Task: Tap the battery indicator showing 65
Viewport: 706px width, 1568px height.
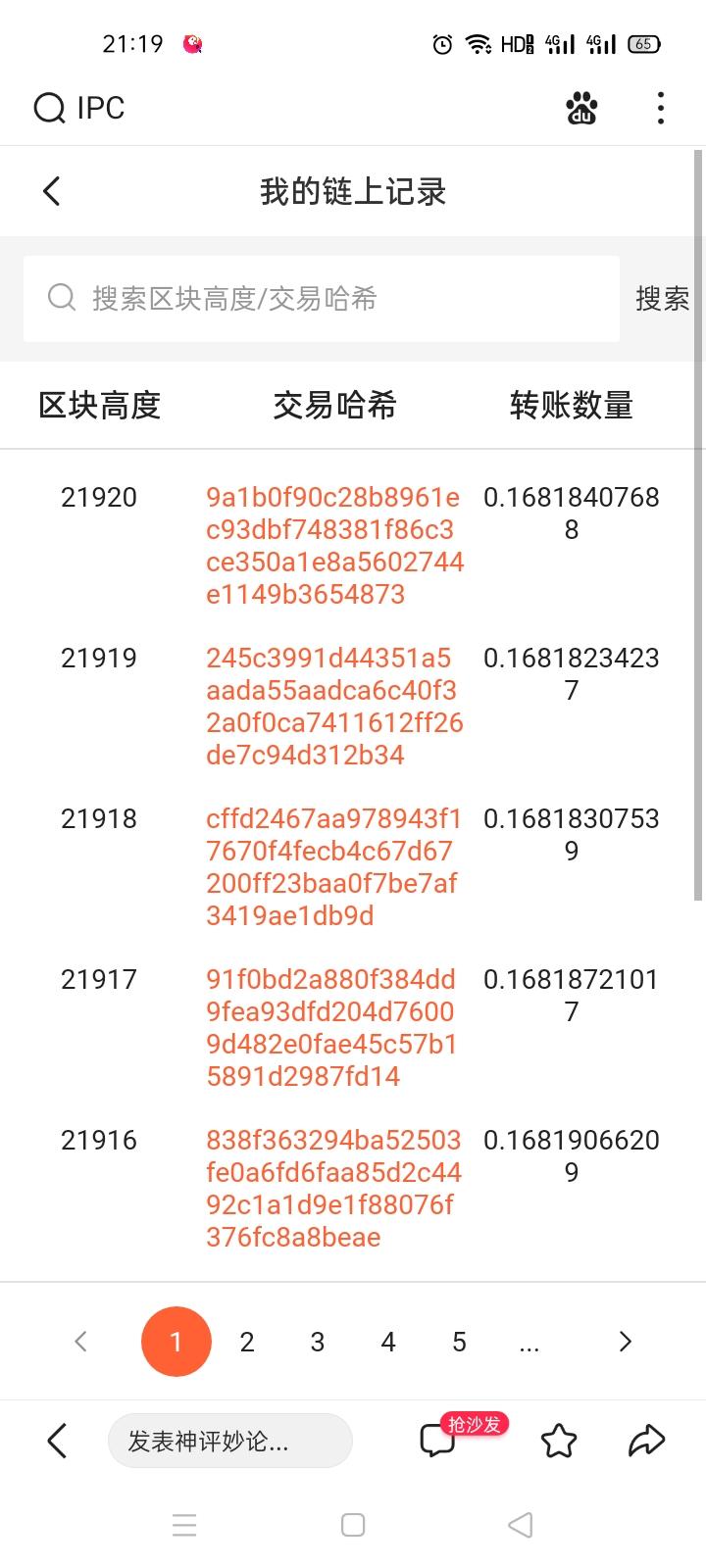Action: tap(644, 43)
